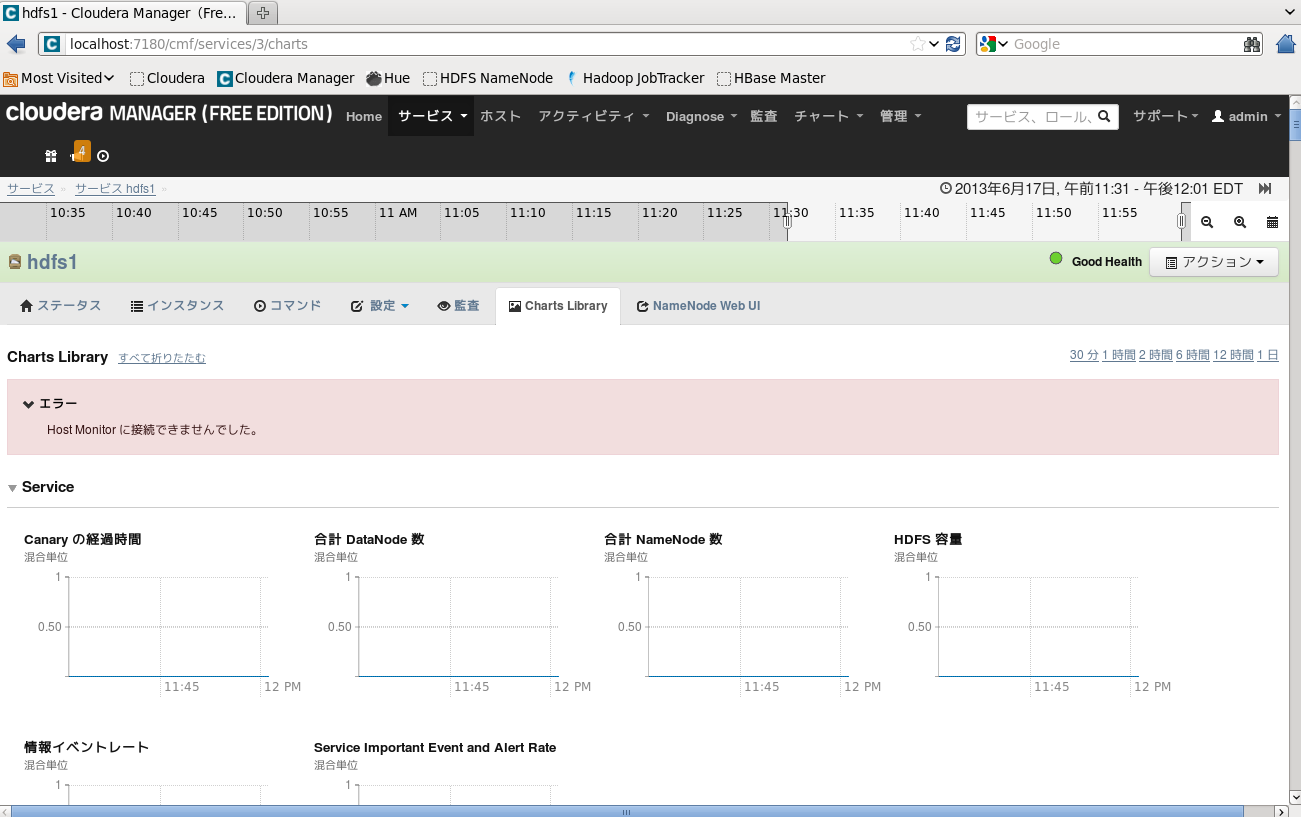Click the right timeline range handle

pos(1181,221)
